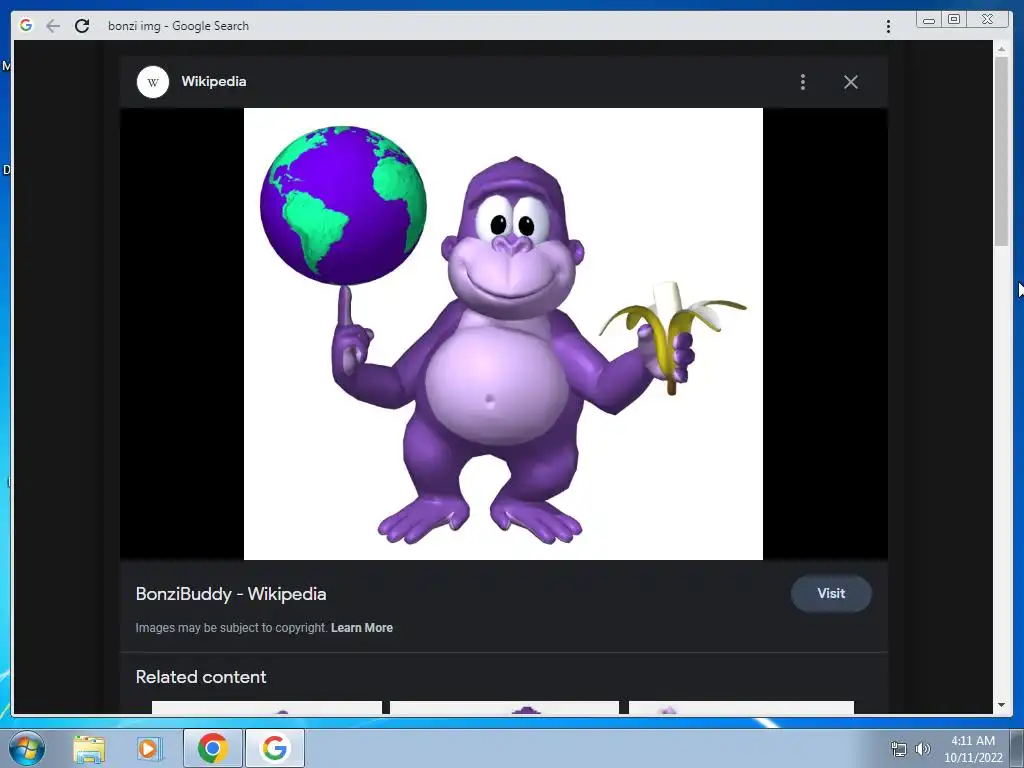
Task: Click the image copyright notice text
Action: click(x=231, y=628)
